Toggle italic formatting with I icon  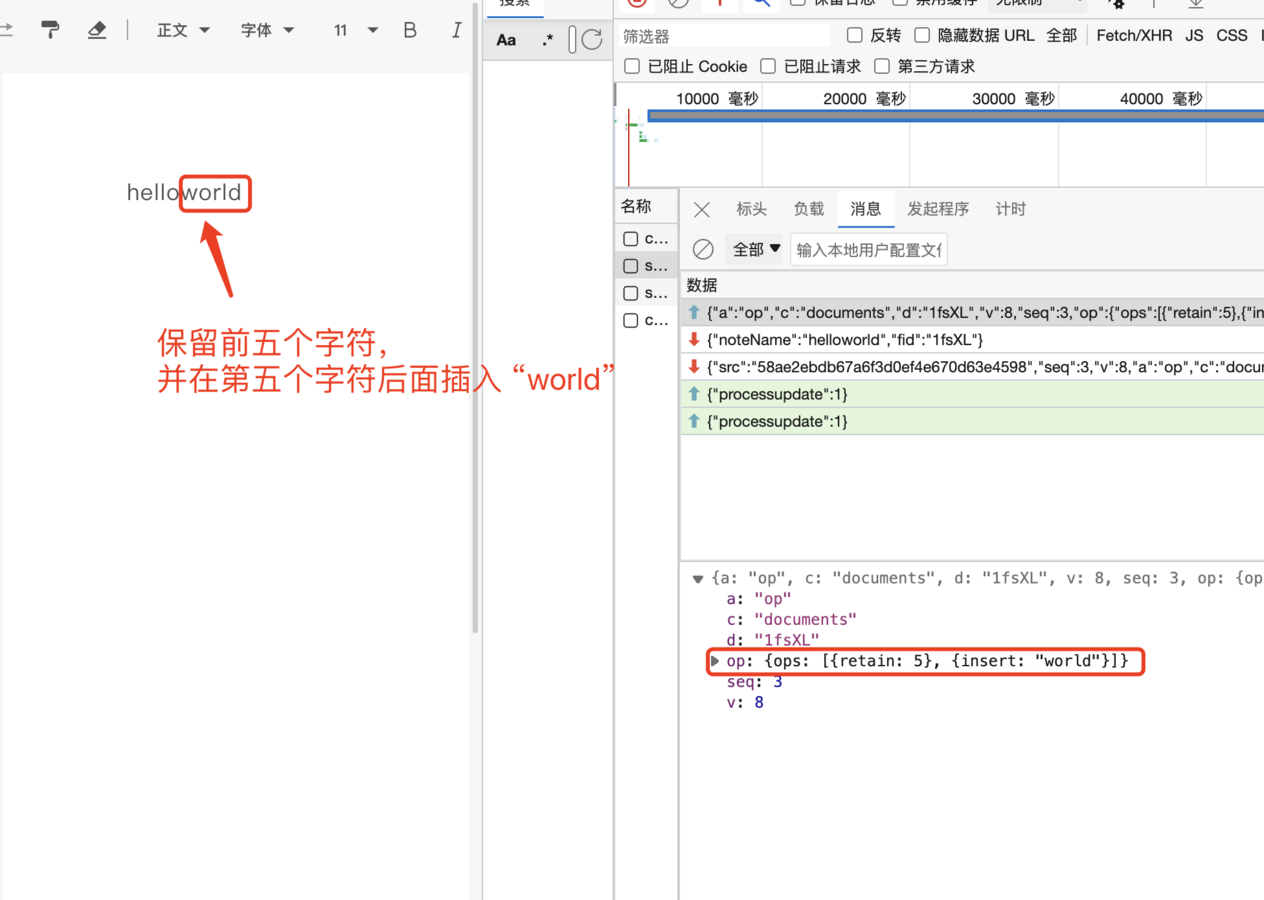[x=456, y=30]
